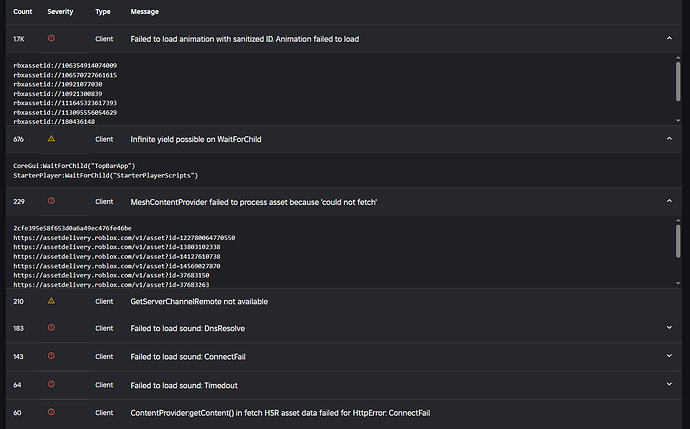Click scroll down arrow in mesh asset list
This screenshot has width=690, height=429.
(678, 283)
